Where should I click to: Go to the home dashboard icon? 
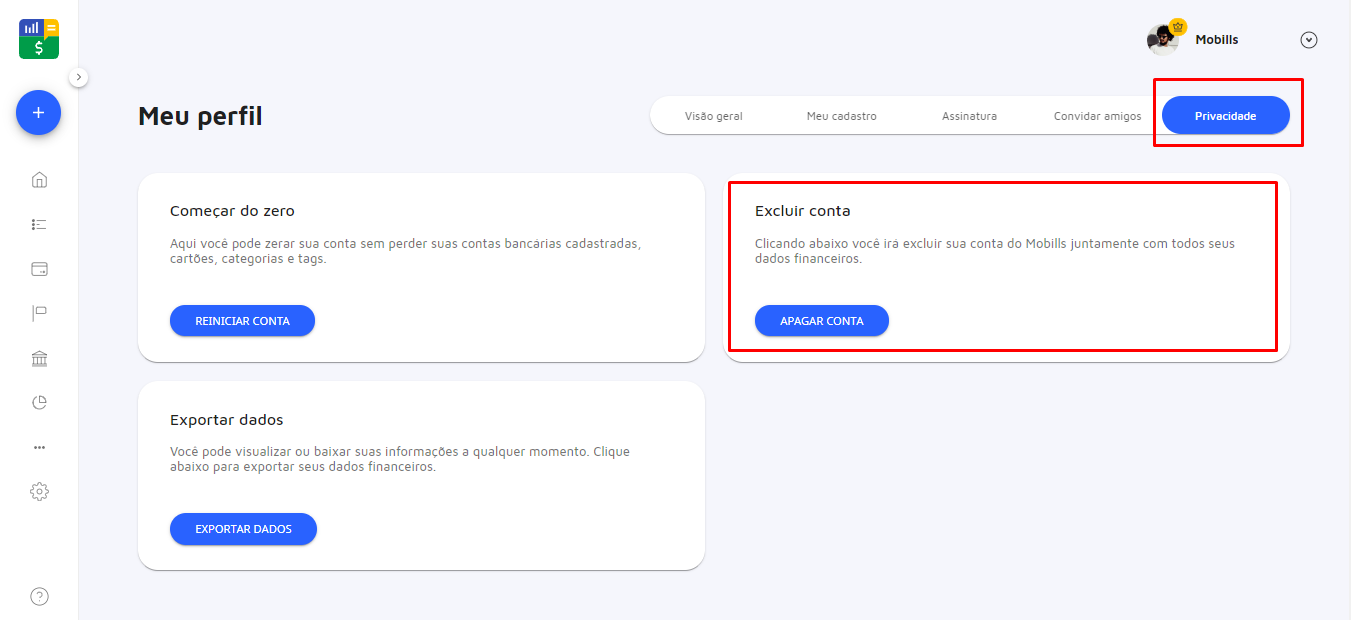point(39,180)
